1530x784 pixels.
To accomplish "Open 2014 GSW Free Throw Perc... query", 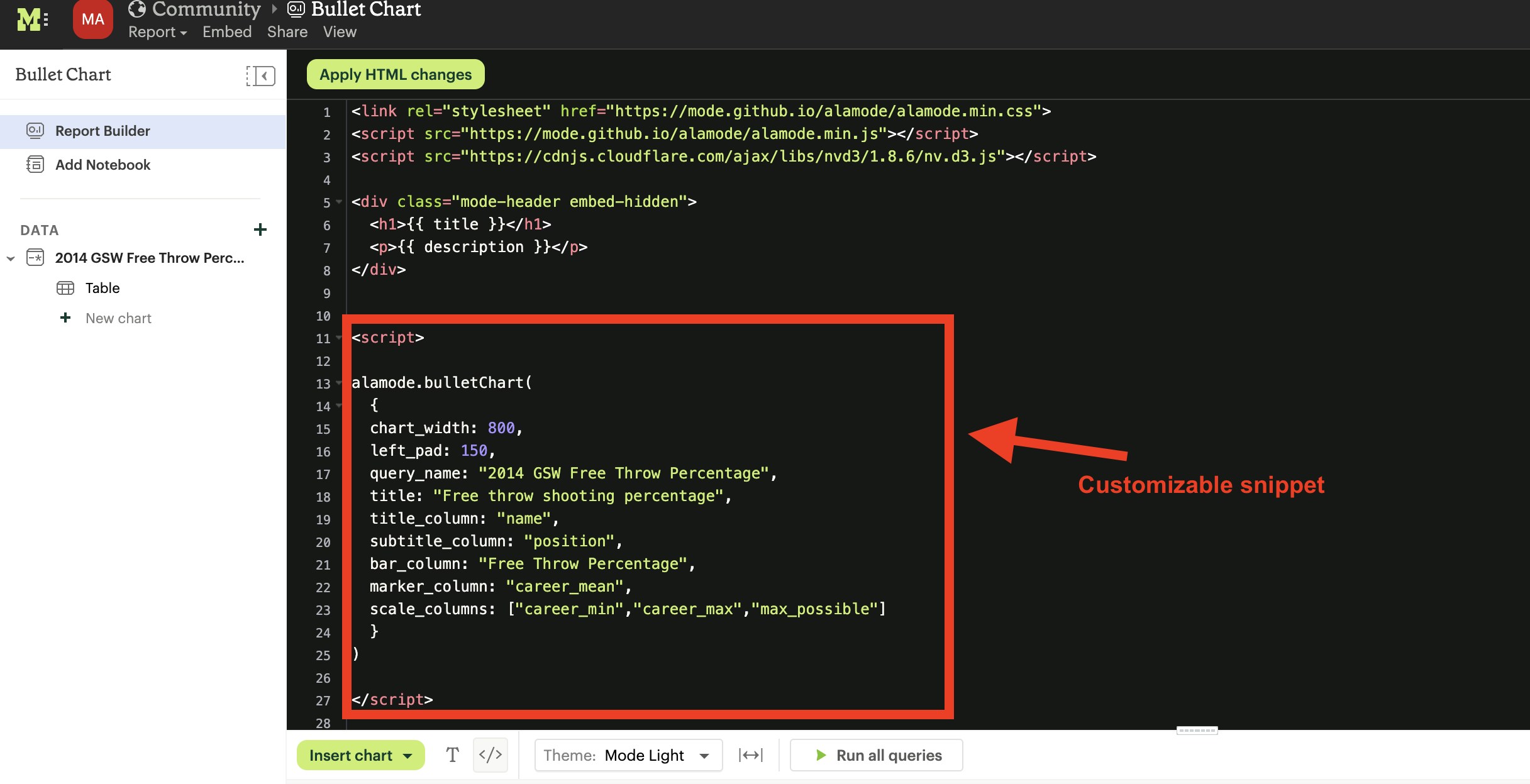I will pos(150,258).
